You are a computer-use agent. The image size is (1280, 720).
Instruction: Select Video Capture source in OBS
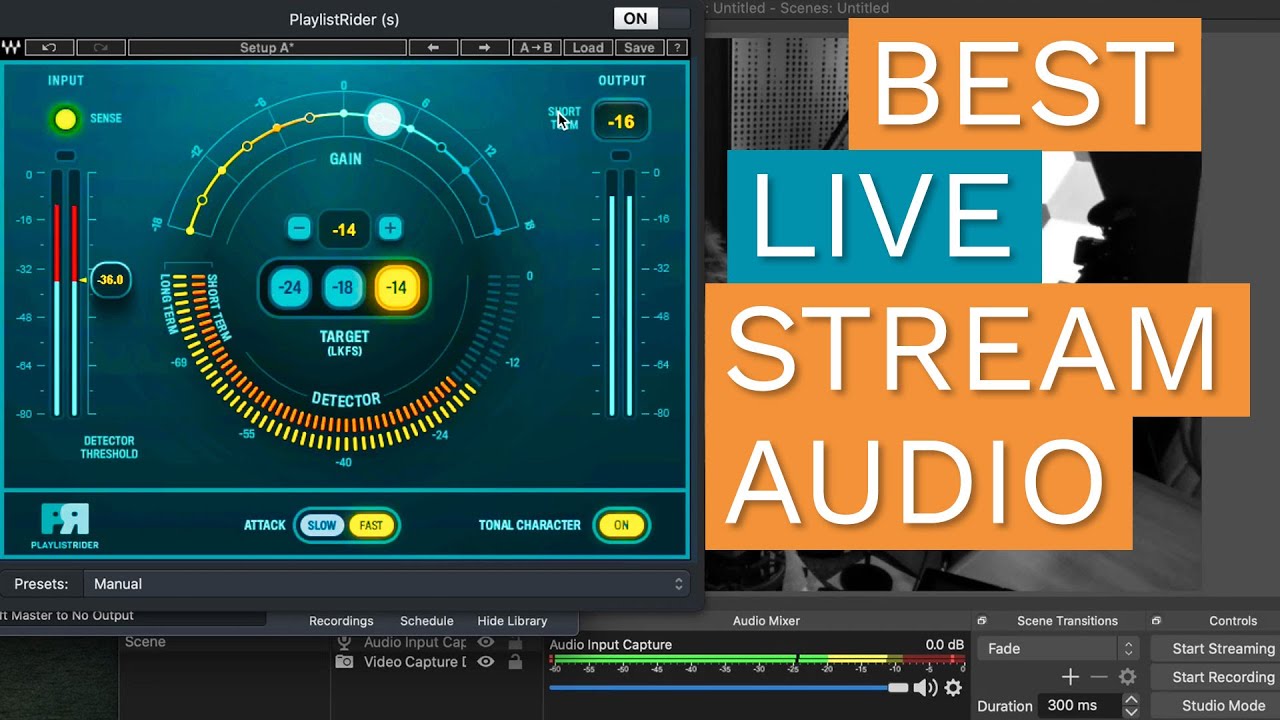pyautogui.click(x=415, y=662)
